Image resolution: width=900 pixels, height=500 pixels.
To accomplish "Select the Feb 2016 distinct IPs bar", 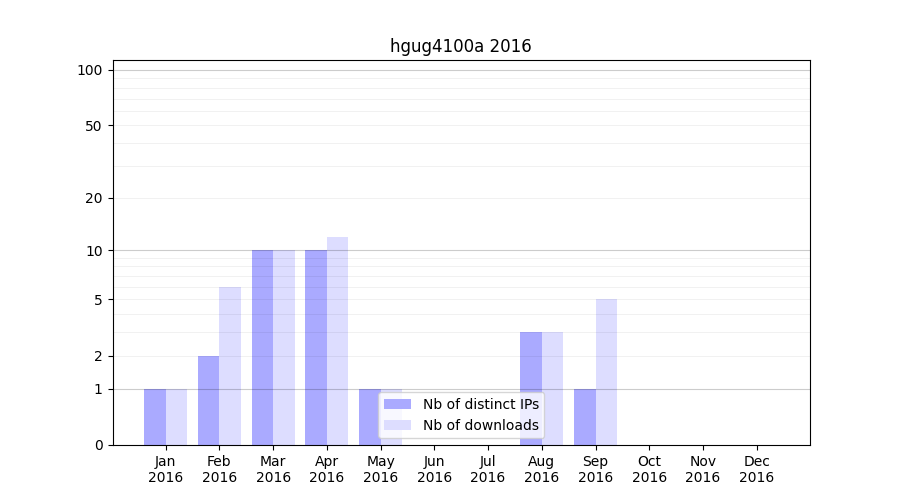I will (x=208, y=400).
